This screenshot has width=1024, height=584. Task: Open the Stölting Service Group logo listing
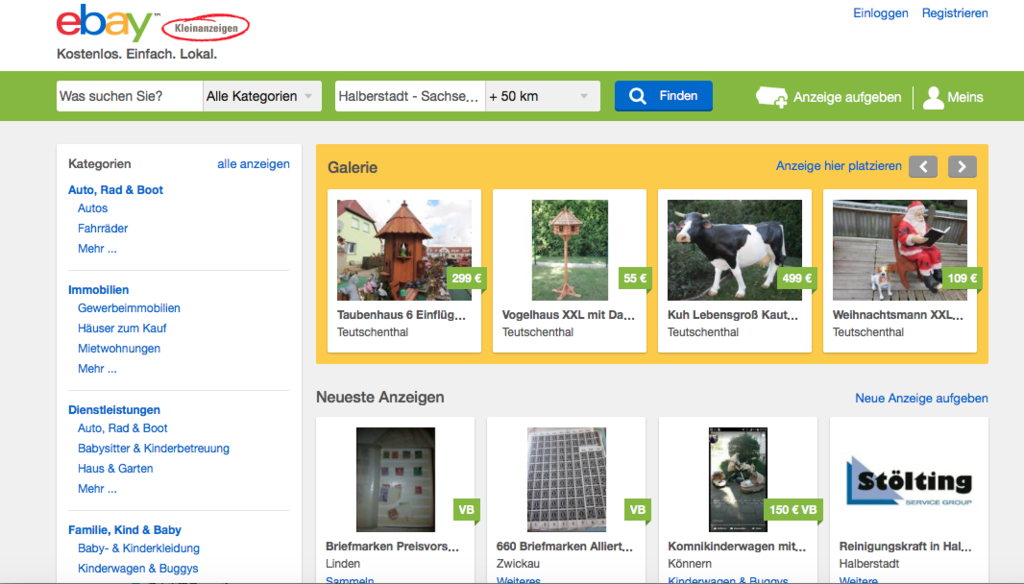(x=909, y=481)
